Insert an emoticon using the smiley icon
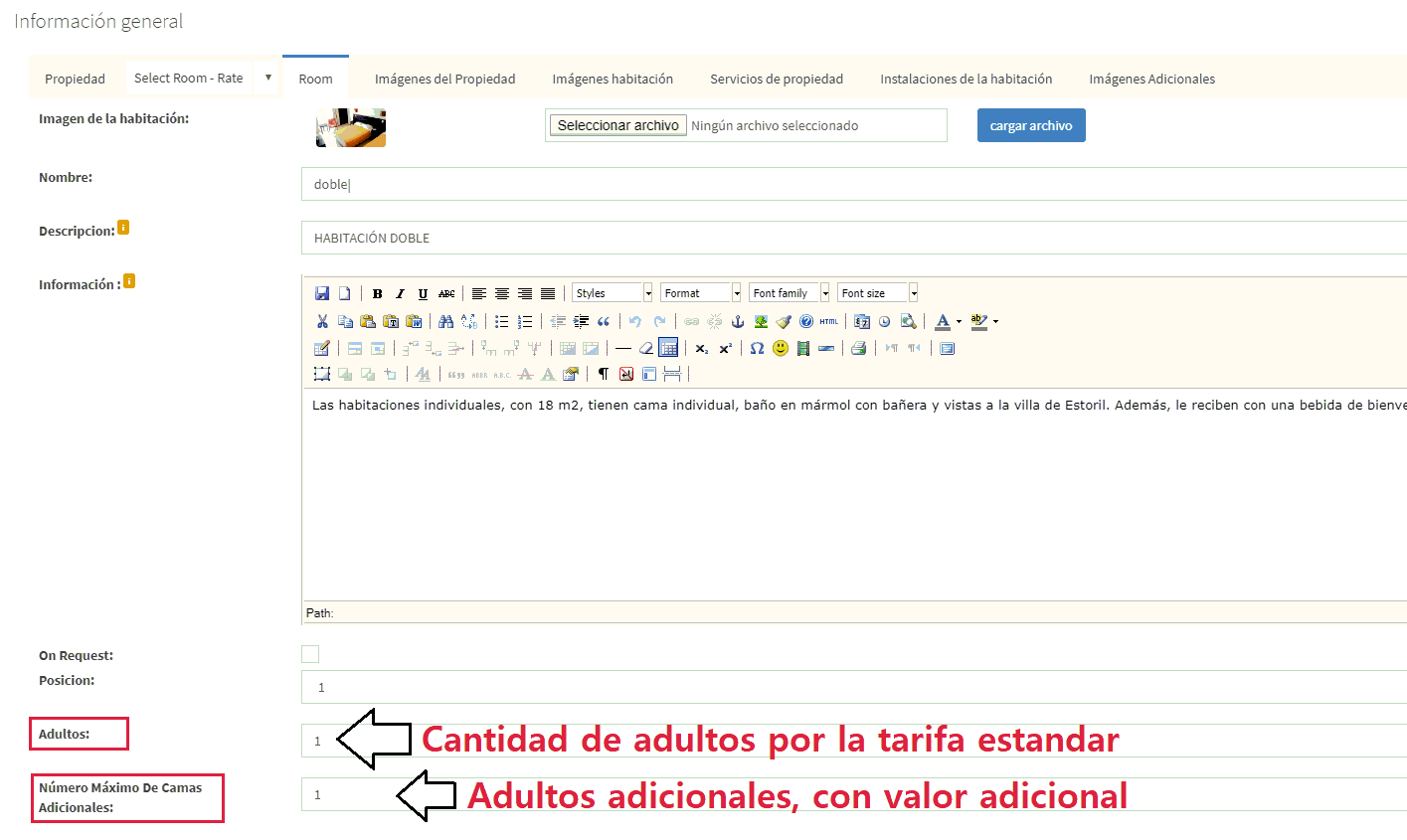The image size is (1407, 840). (780, 348)
